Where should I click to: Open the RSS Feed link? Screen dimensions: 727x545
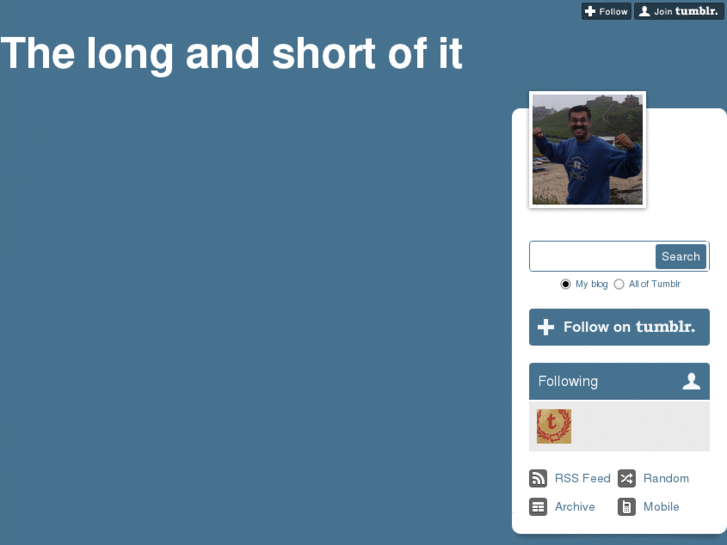(x=583, y=478)
